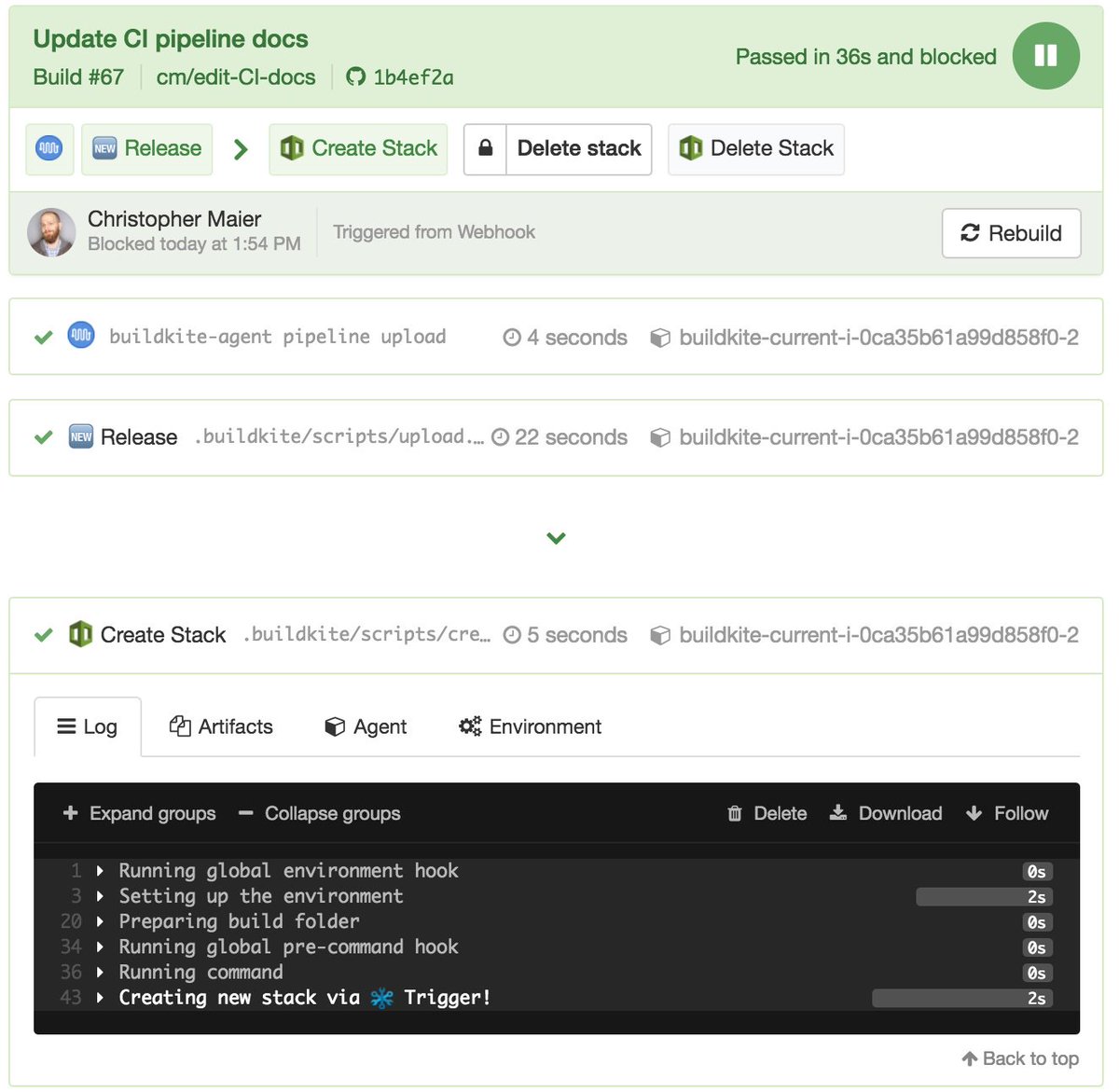
Task: Open agent link on the Release job row
Action: (878, 437)
